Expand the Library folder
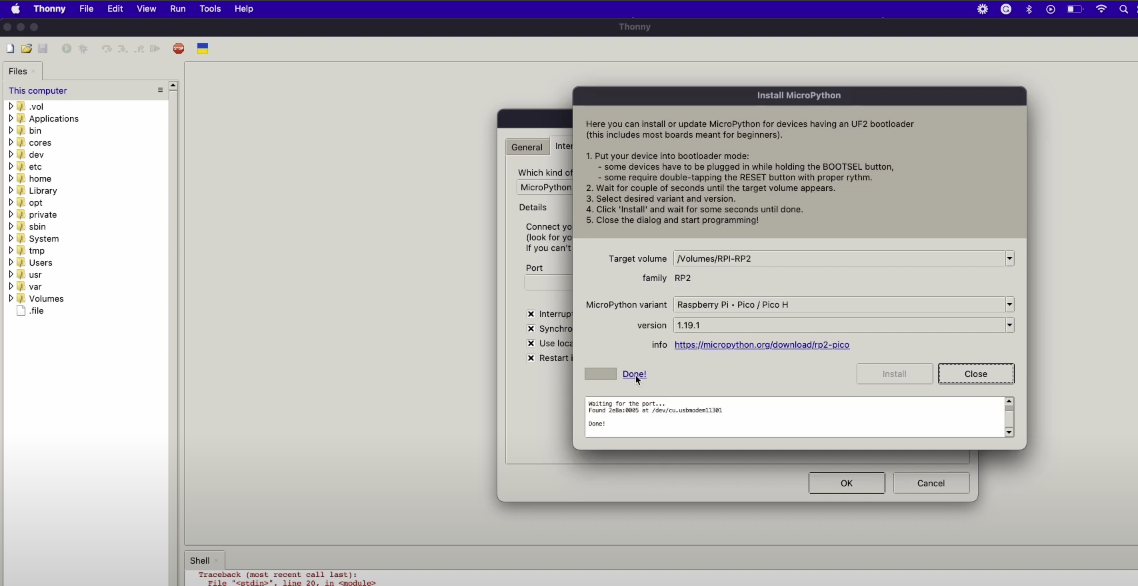This screenshot has width=1138, height=586. coord(11,190)
